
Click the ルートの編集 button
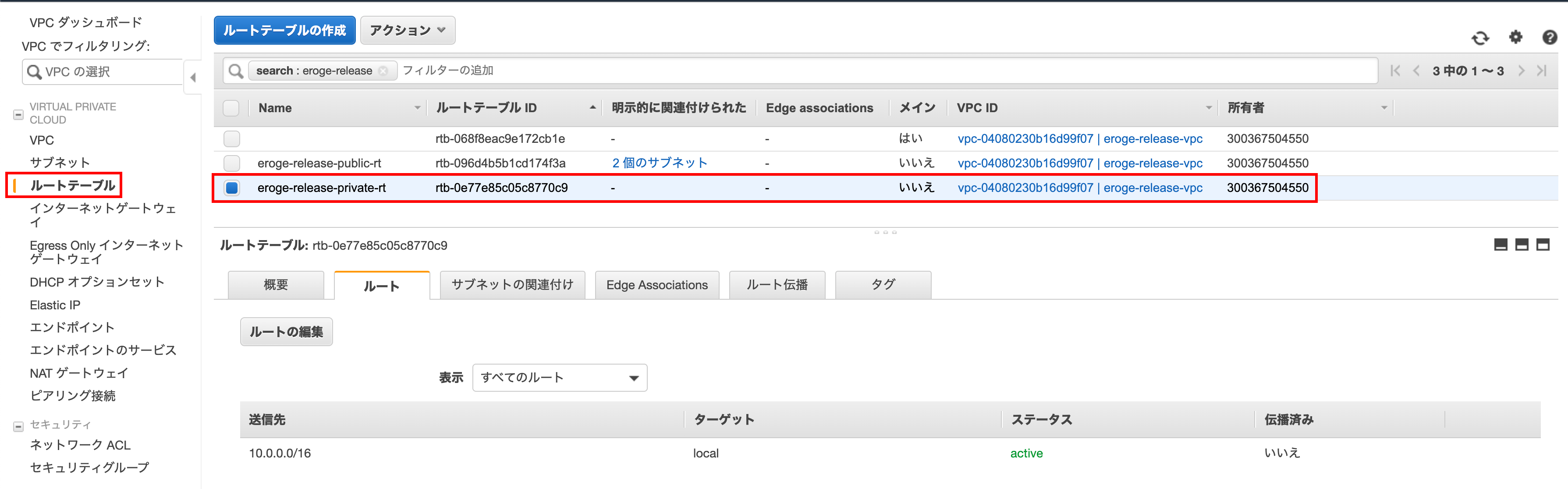point(286,331)
